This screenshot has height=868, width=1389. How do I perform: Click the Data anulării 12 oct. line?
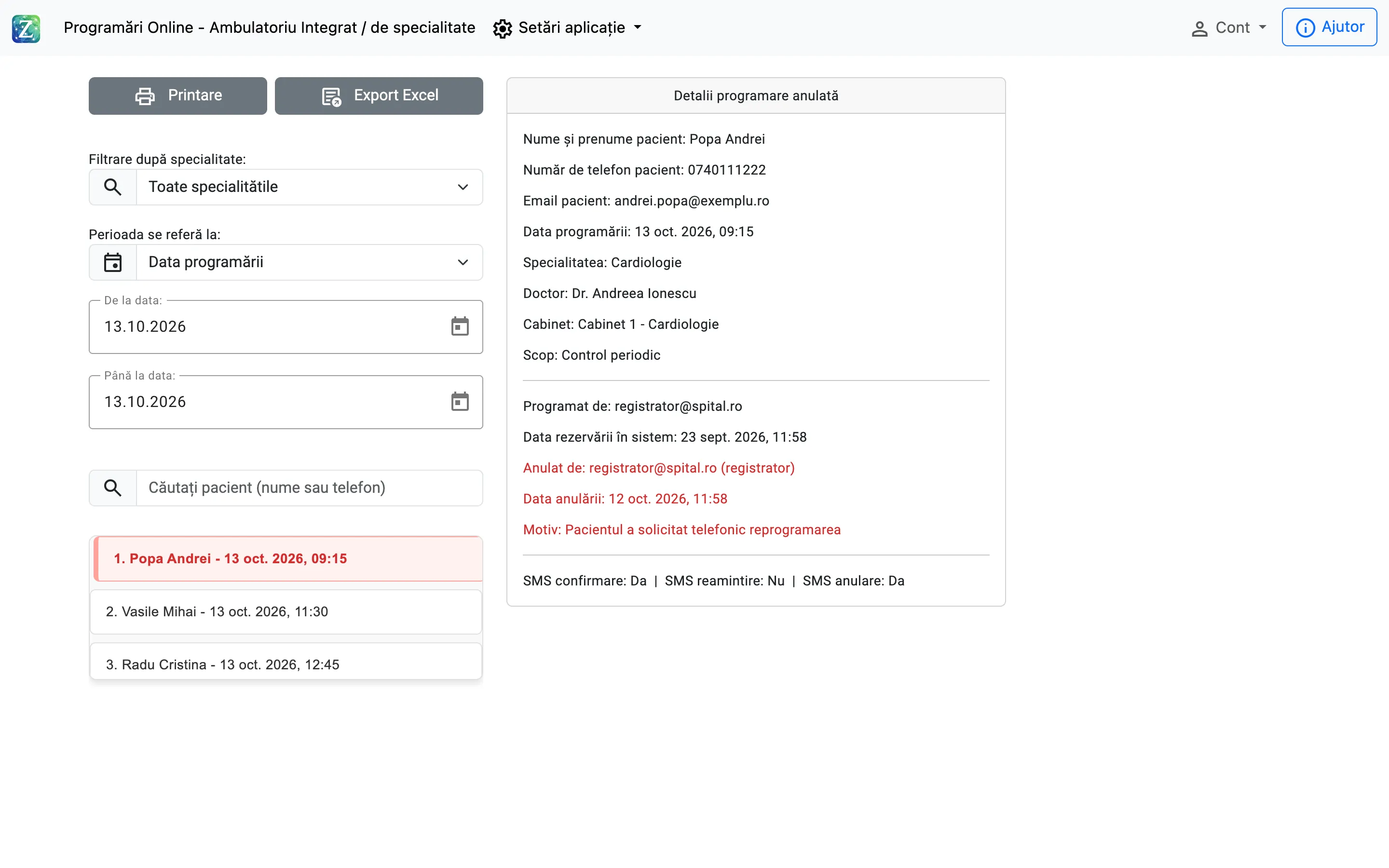point(625,499)
